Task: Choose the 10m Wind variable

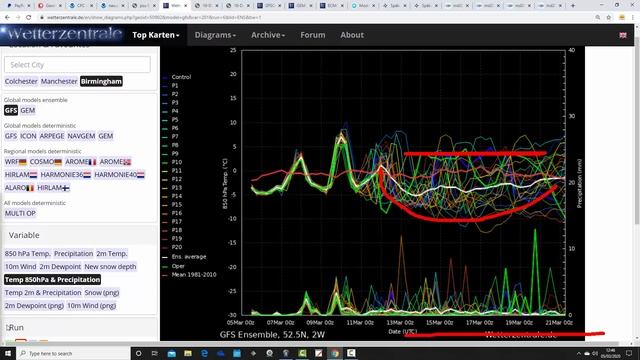Action: 20,267
